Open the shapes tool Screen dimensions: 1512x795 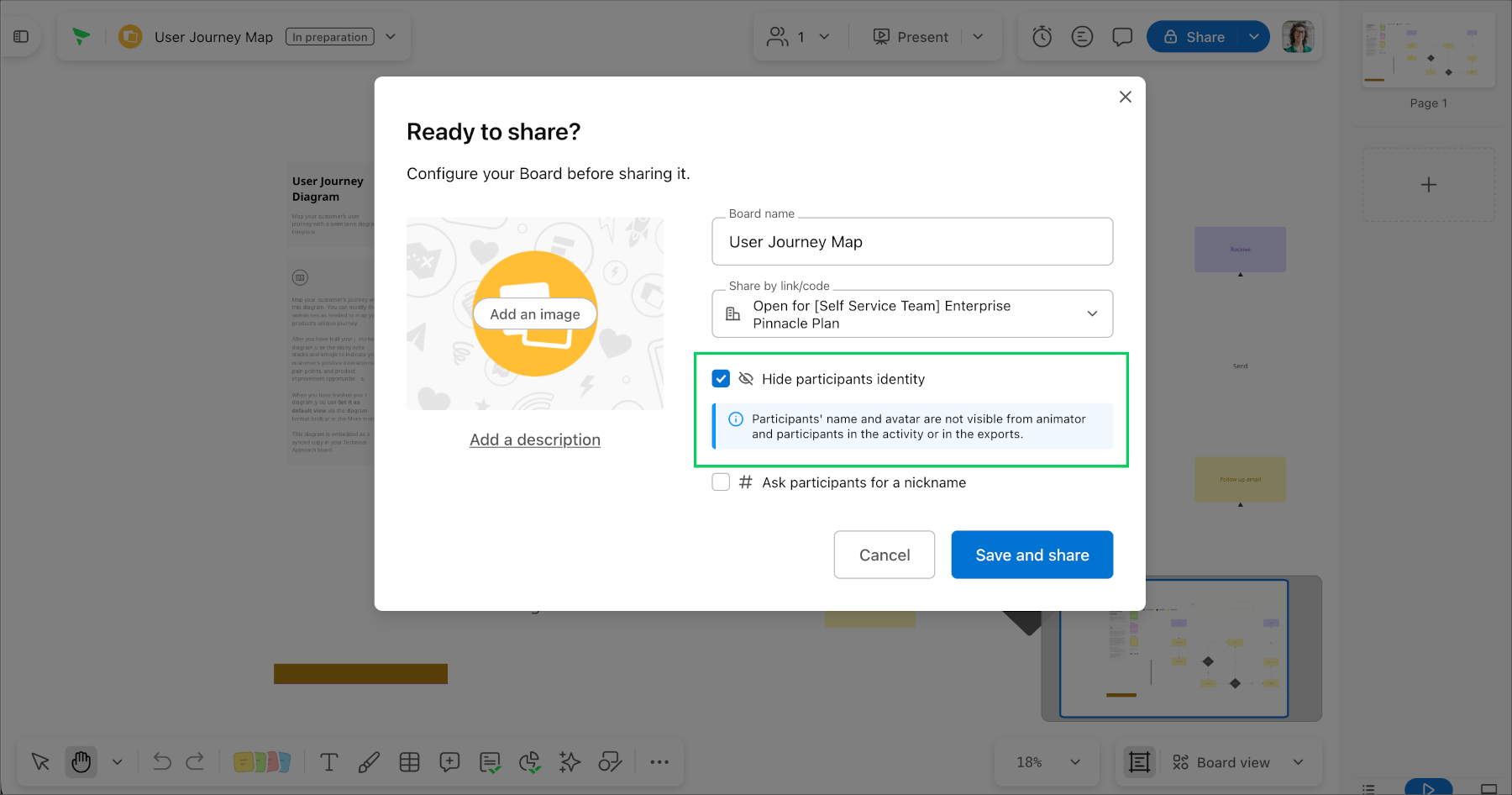click(x=610, y=762)
